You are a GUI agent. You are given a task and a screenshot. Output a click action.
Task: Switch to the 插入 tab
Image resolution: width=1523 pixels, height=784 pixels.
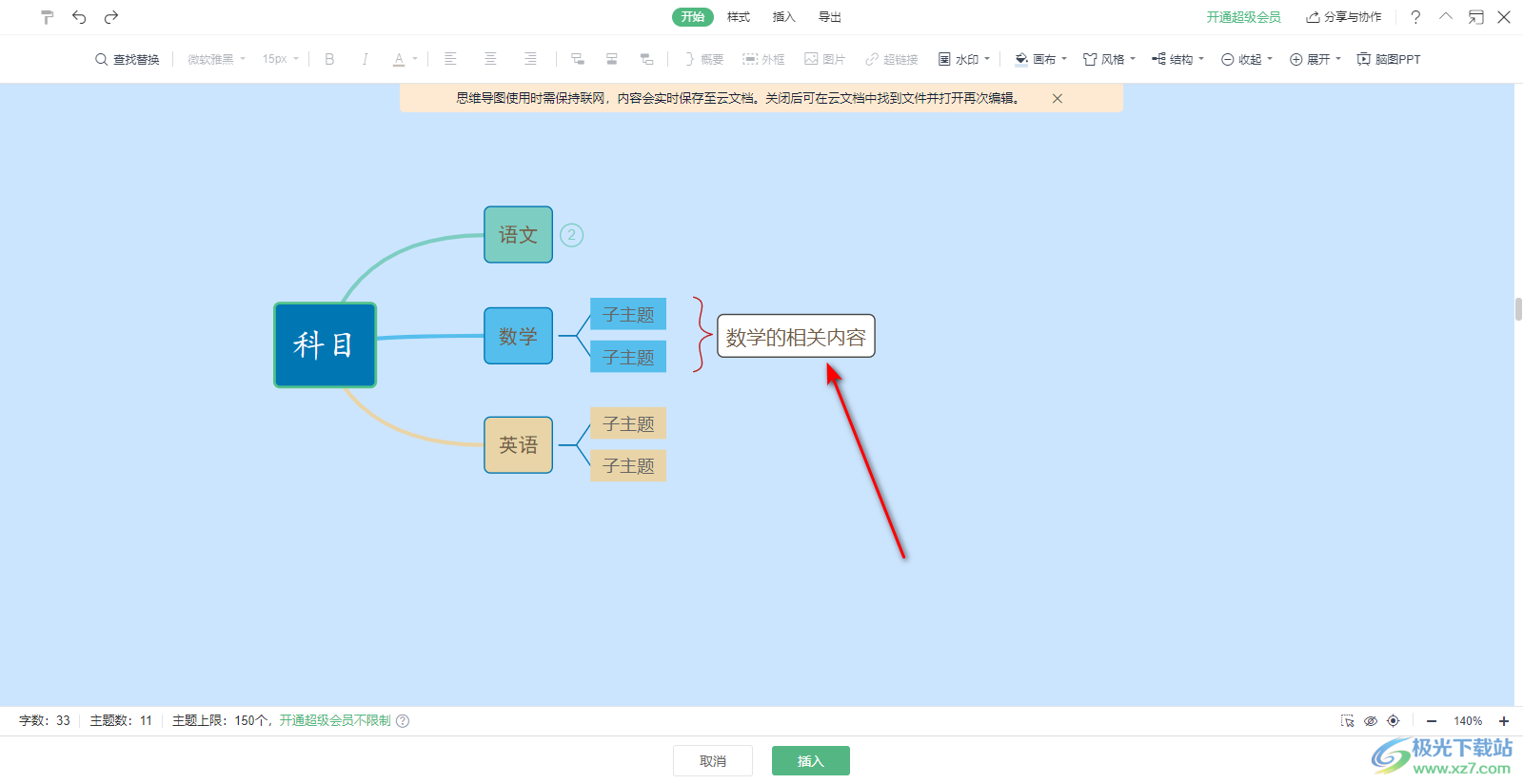[784, 17]
